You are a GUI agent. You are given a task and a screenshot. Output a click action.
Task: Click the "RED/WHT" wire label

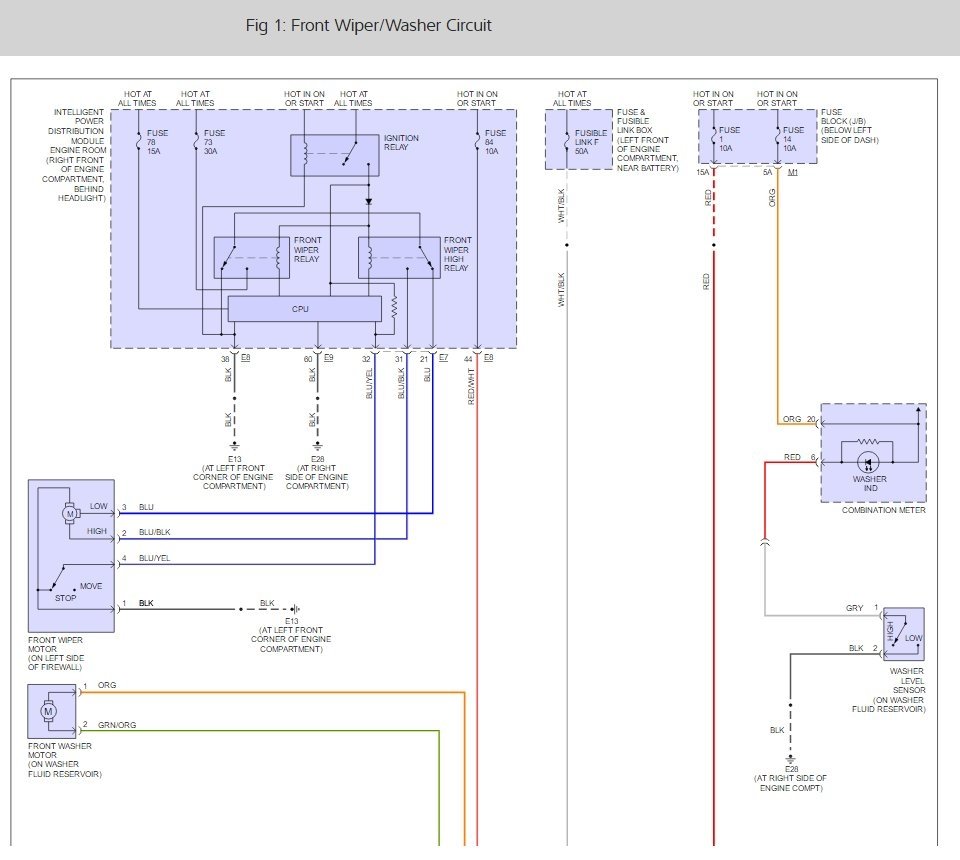pos(471,386)
